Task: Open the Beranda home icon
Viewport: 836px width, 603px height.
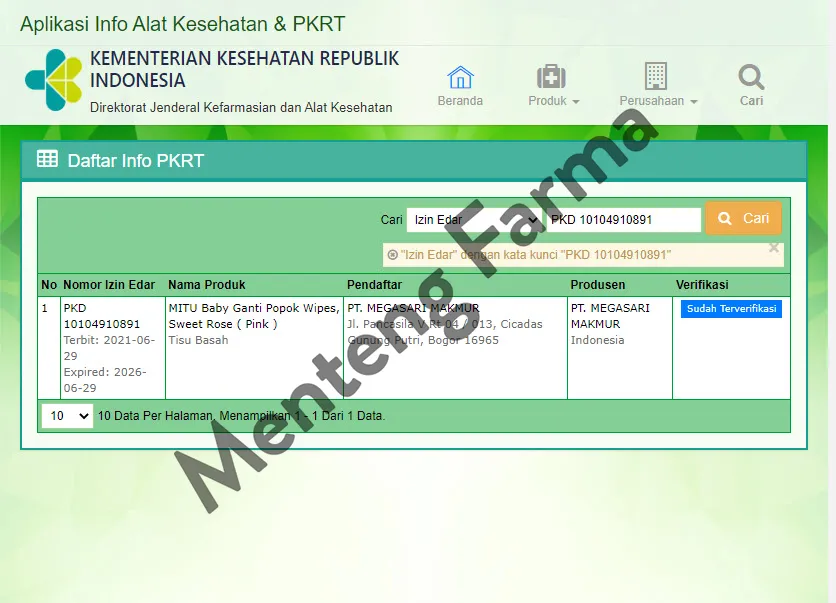Action: [460, 77]
